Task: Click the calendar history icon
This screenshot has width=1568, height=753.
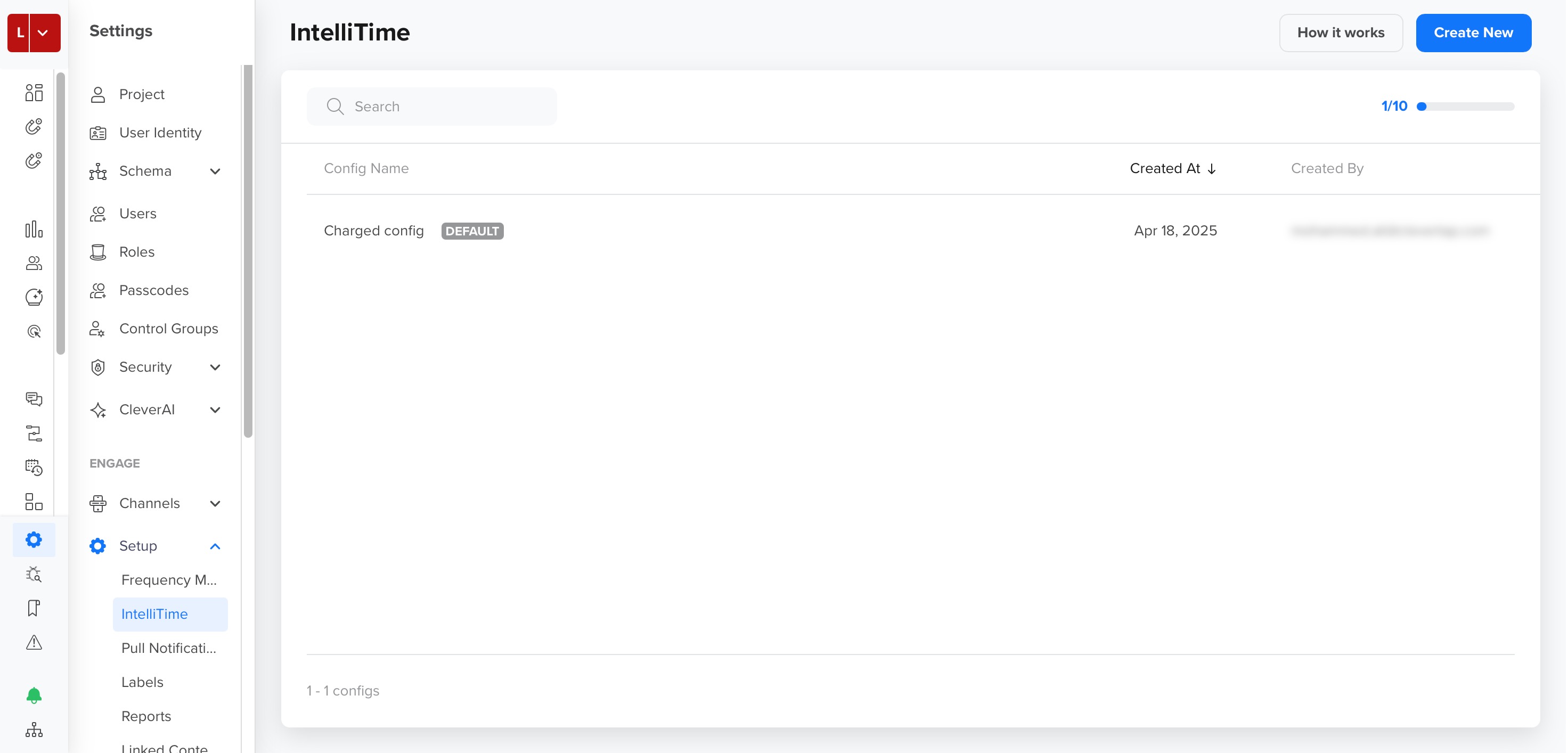Action: click(x=34, y=467)
